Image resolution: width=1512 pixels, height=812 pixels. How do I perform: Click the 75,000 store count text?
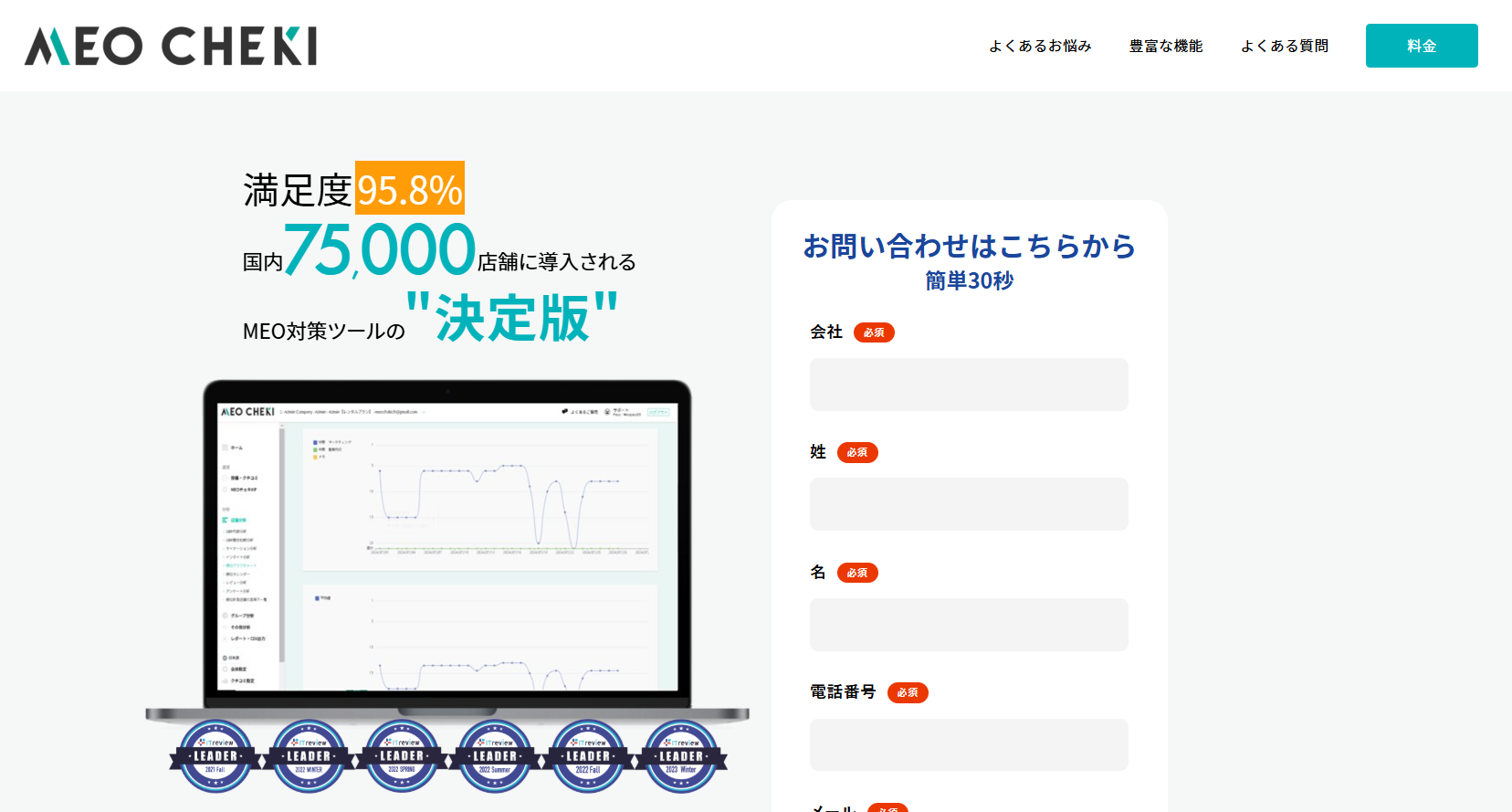pyautogui.click(x=380, y=248)
